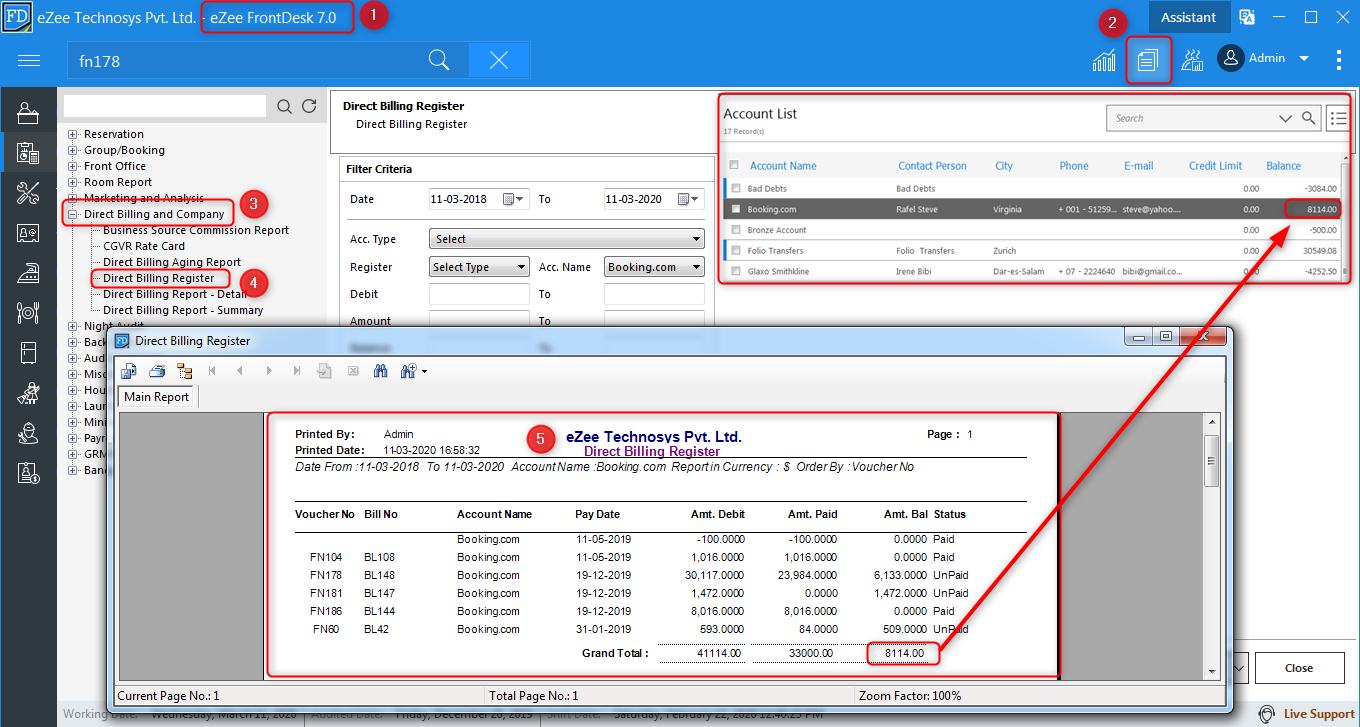Open the wrench tools sidebar icon

coord(28,193)
